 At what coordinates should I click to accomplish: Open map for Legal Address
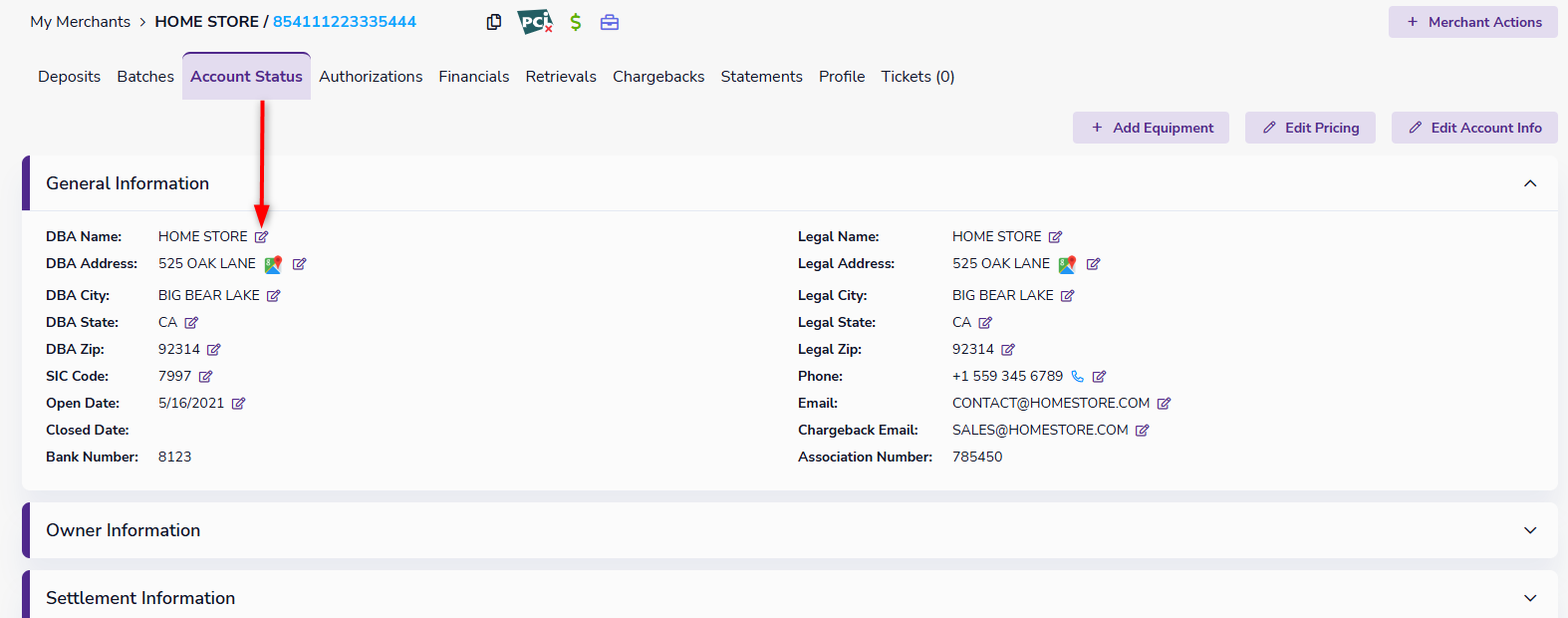[x=1067, y=264]
